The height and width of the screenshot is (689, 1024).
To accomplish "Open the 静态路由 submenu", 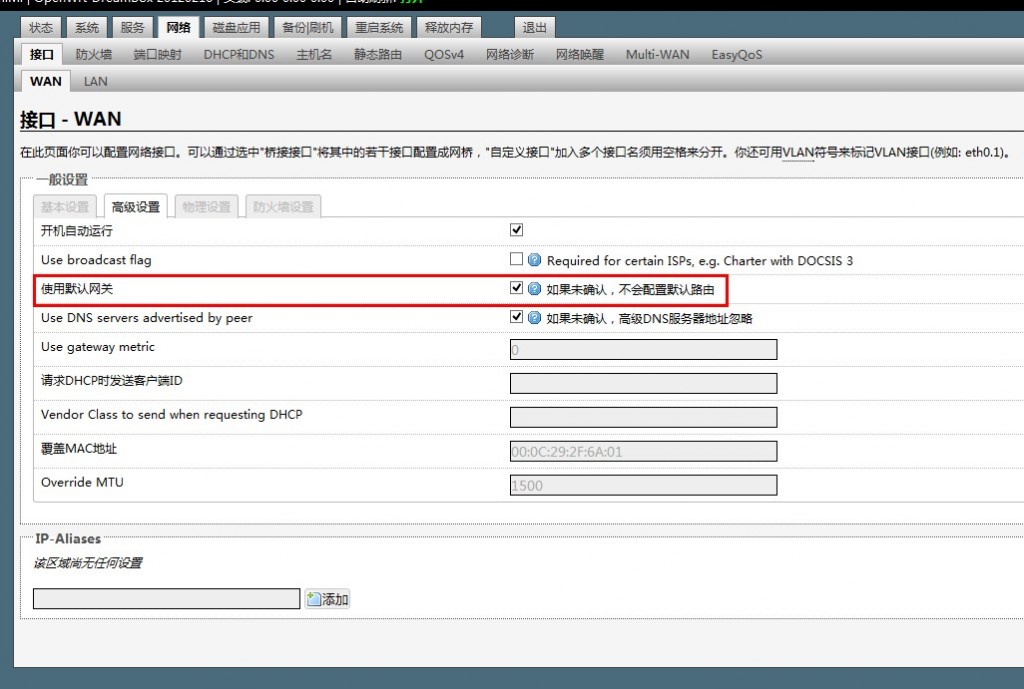I will tap(378, 55).
